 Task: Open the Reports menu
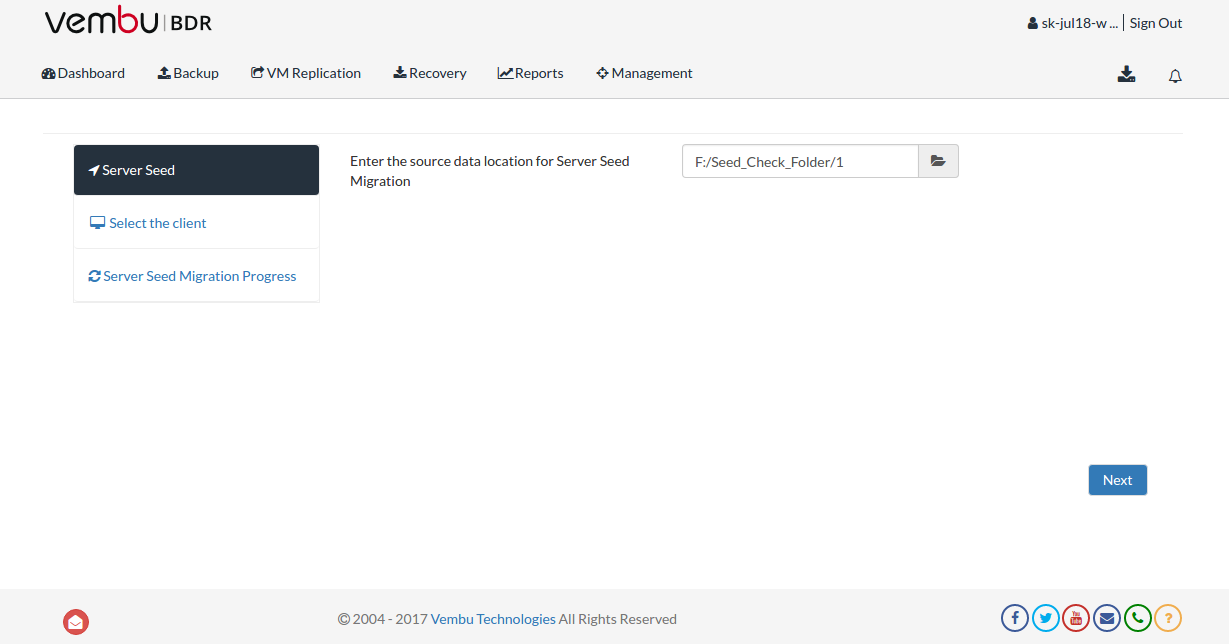click(x=531, y=73)
